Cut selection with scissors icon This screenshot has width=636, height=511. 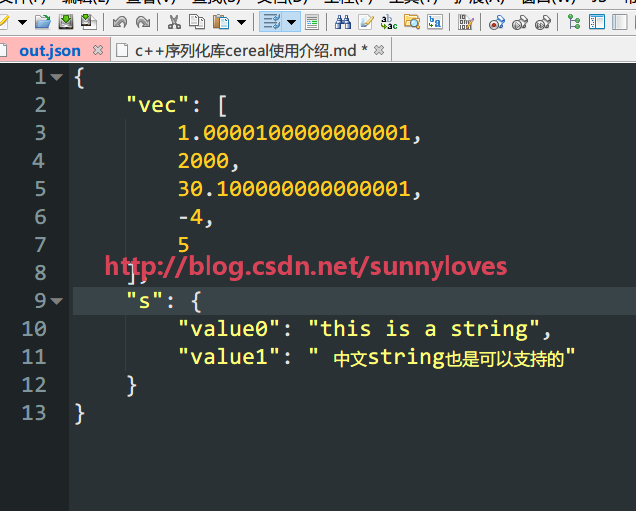pyautogui.click(x=174, y=22)
